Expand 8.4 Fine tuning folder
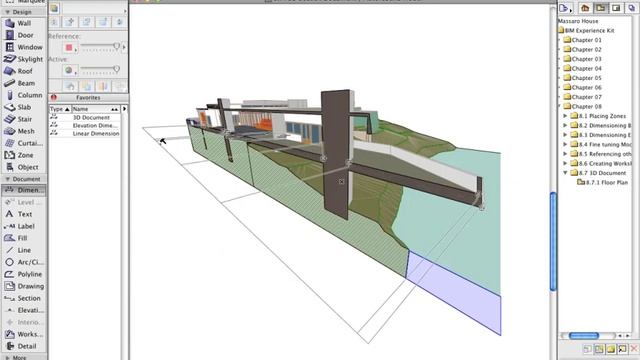Screen dimensions: 640x360 (x=565, y=144)
